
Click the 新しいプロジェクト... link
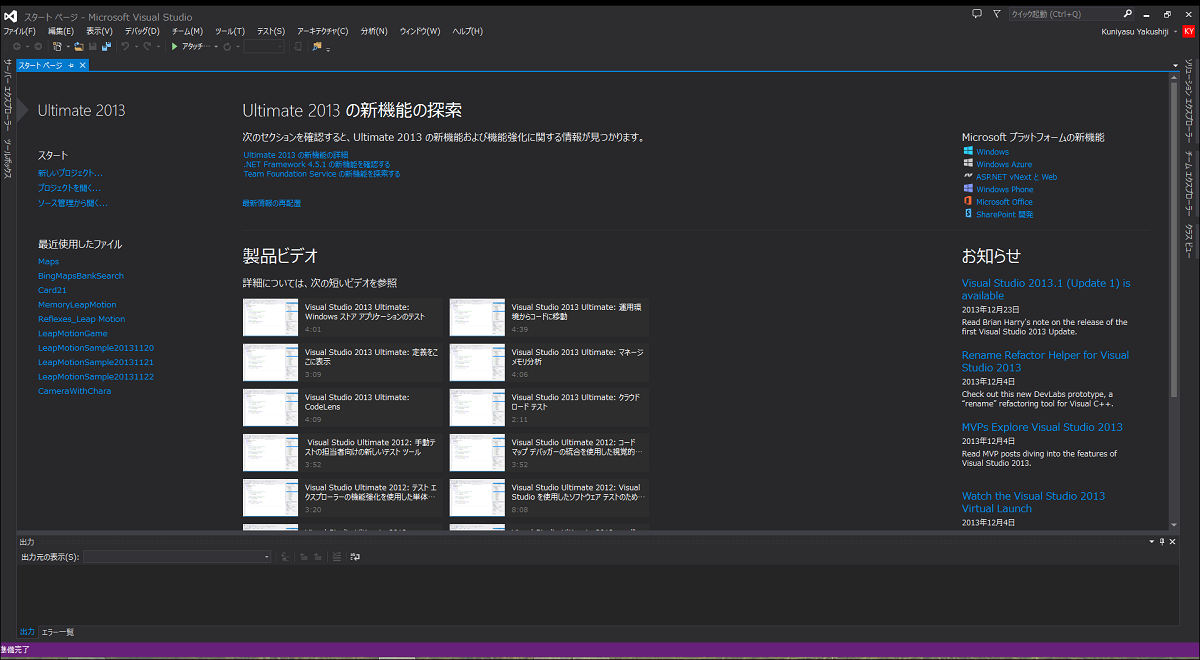tap(70, 173)
